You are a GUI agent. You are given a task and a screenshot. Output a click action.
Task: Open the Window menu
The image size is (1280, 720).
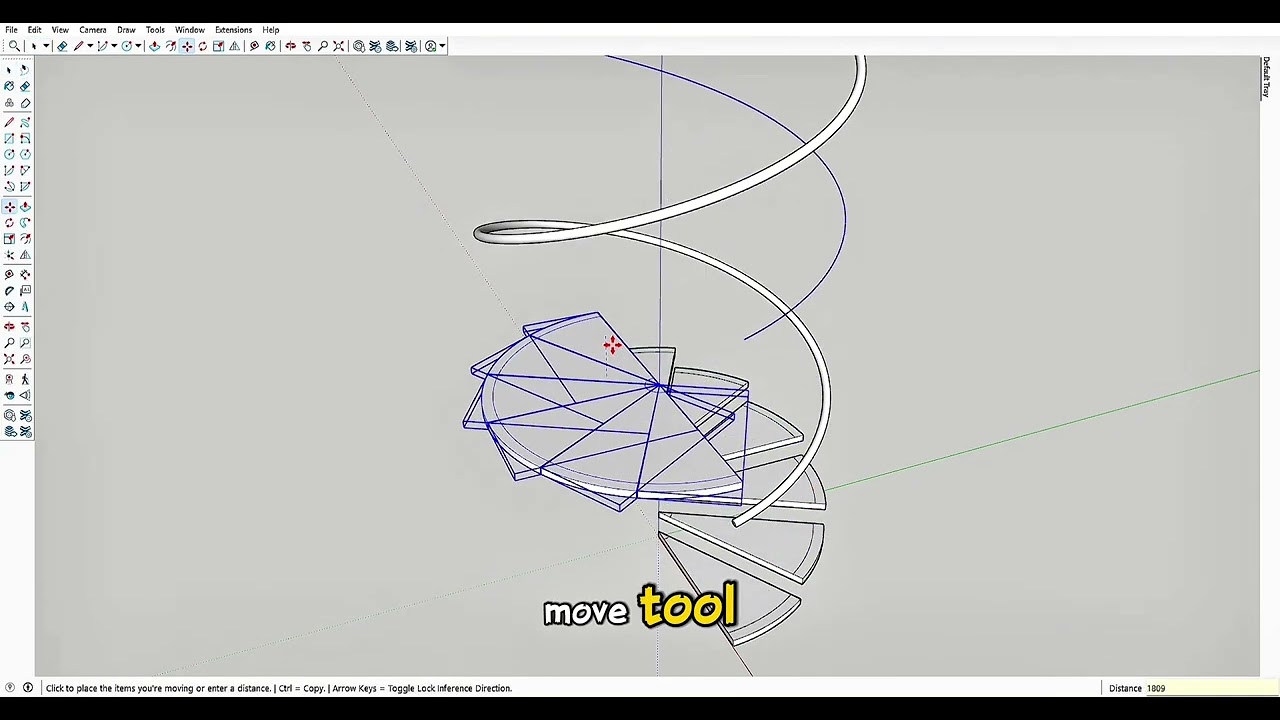pos(190,30)
